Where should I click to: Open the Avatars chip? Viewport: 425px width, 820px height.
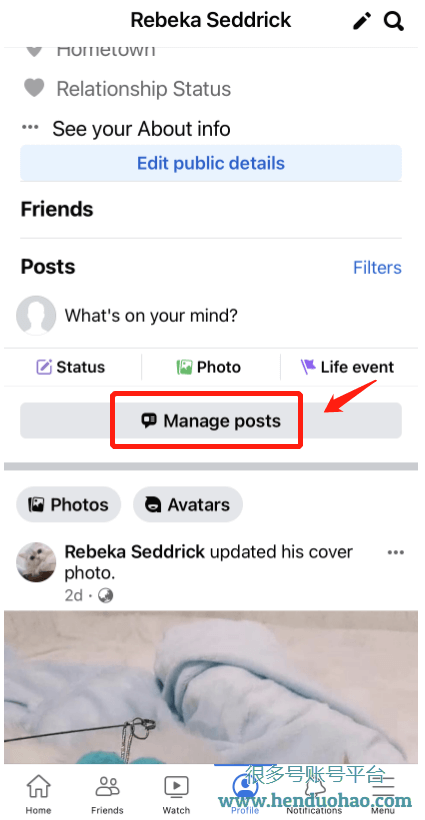point(188,505)
